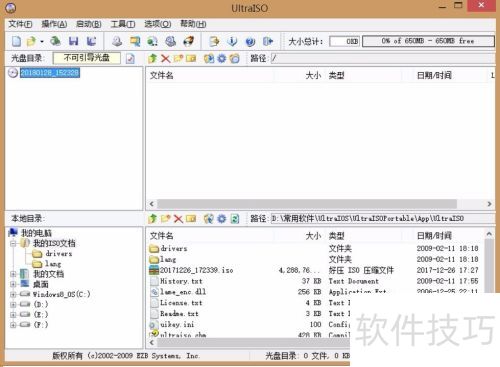
Task: Click the Add icon in local pane toolbar
Action: (x=209, y=219)
